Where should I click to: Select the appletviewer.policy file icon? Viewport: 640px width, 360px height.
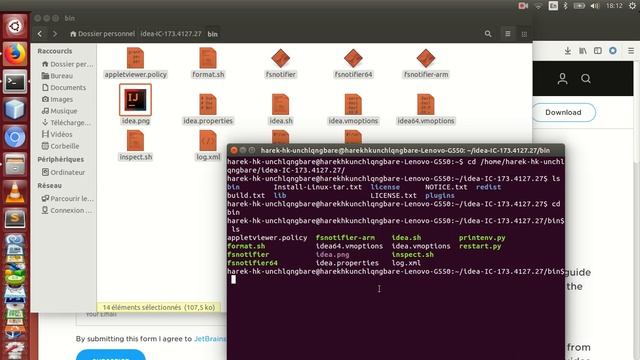click(x=135, y=58)
